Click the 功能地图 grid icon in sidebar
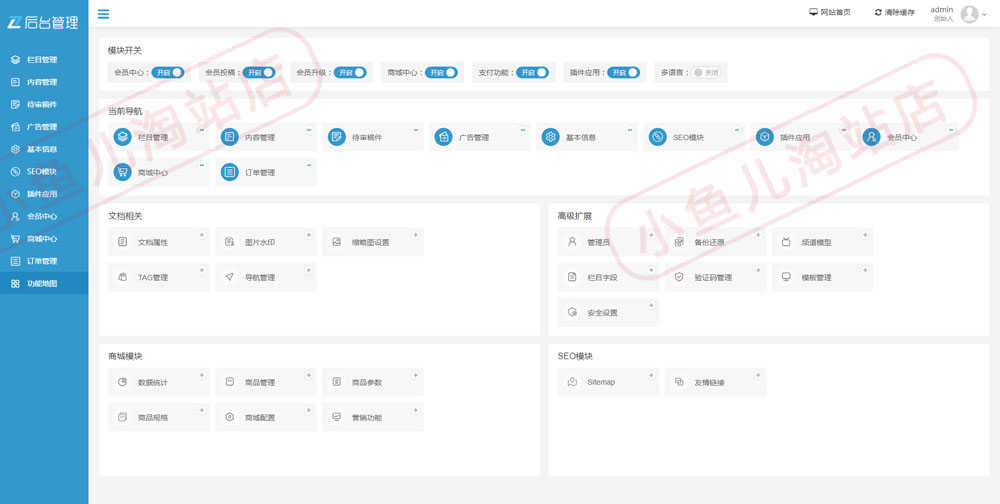Viewport: 1000px width, 504px height. tap(16, 283)
